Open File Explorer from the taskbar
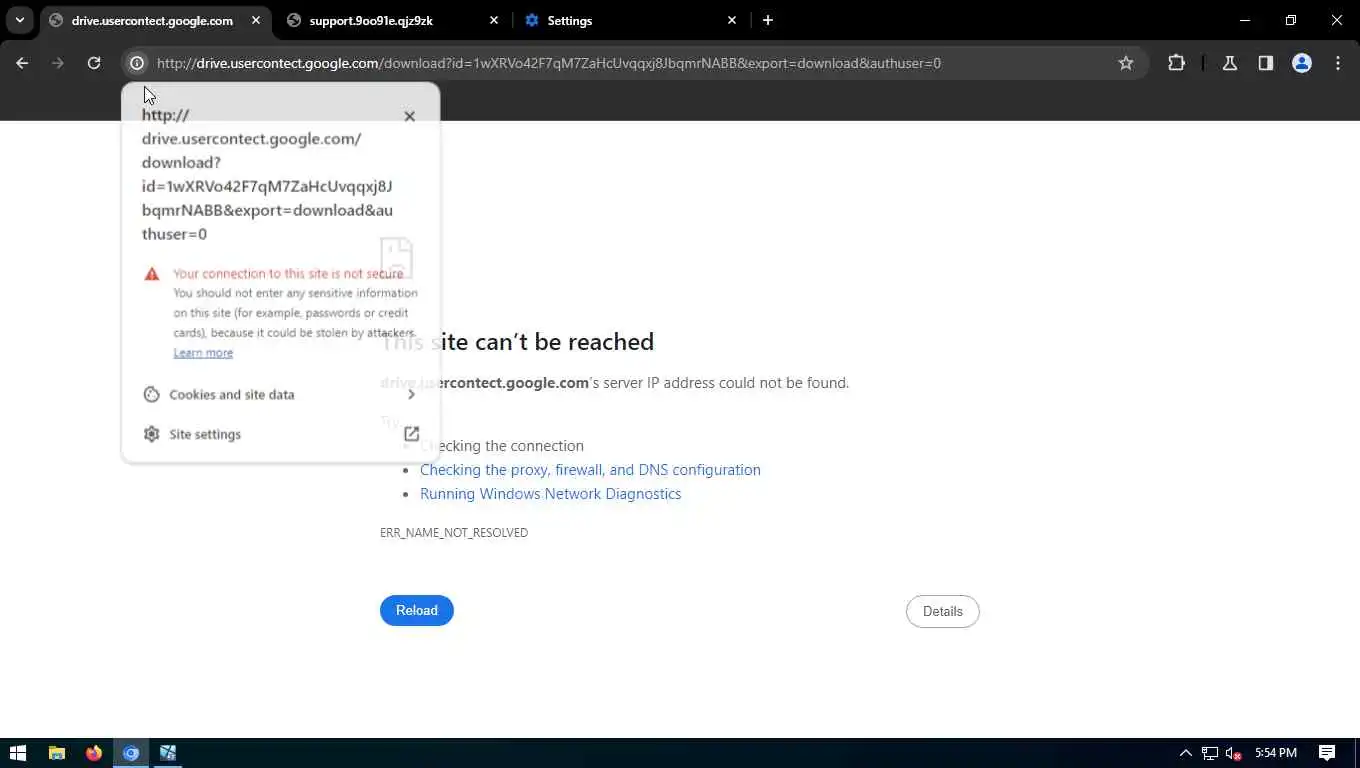1360x768 pixels. [57, 753]
